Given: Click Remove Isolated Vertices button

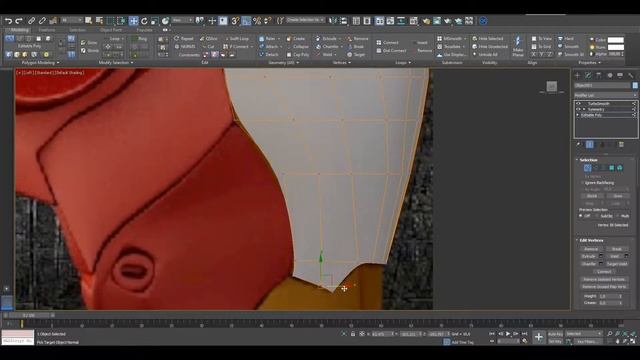Looking at the screenshot, I should pyautogui.click(x=604, y=280).
